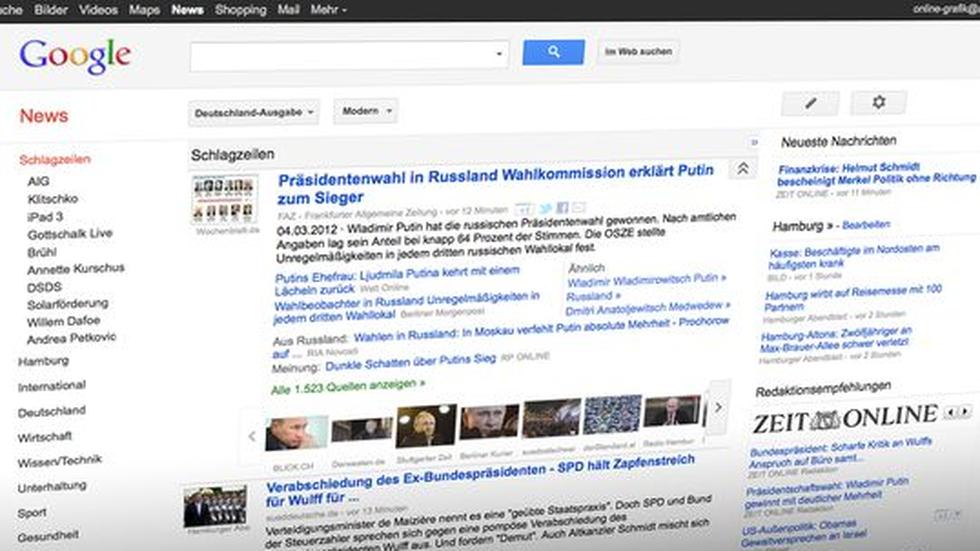Click the blue search magnifier button

(553, 52)
